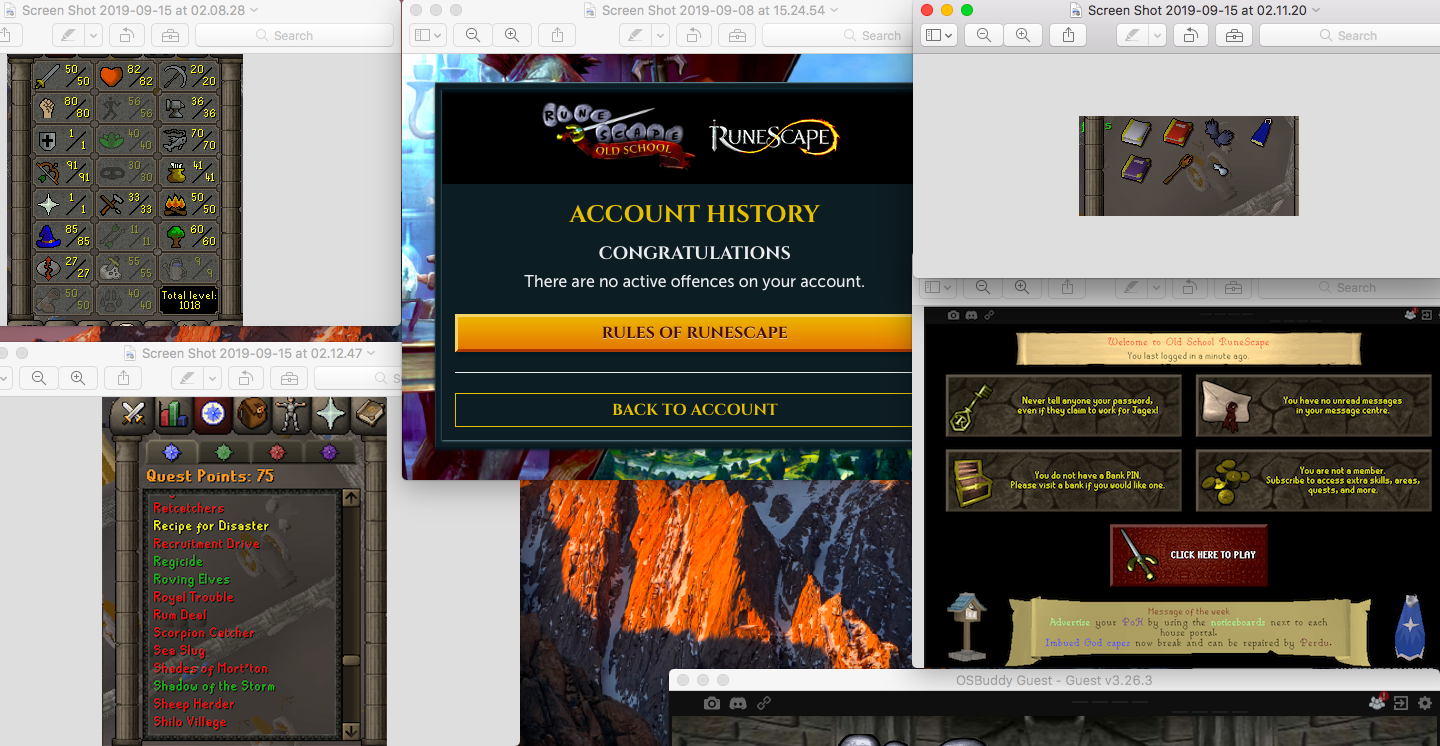
Task: Click Share in the 15.24.54 window toolbar
Action: 557,35
